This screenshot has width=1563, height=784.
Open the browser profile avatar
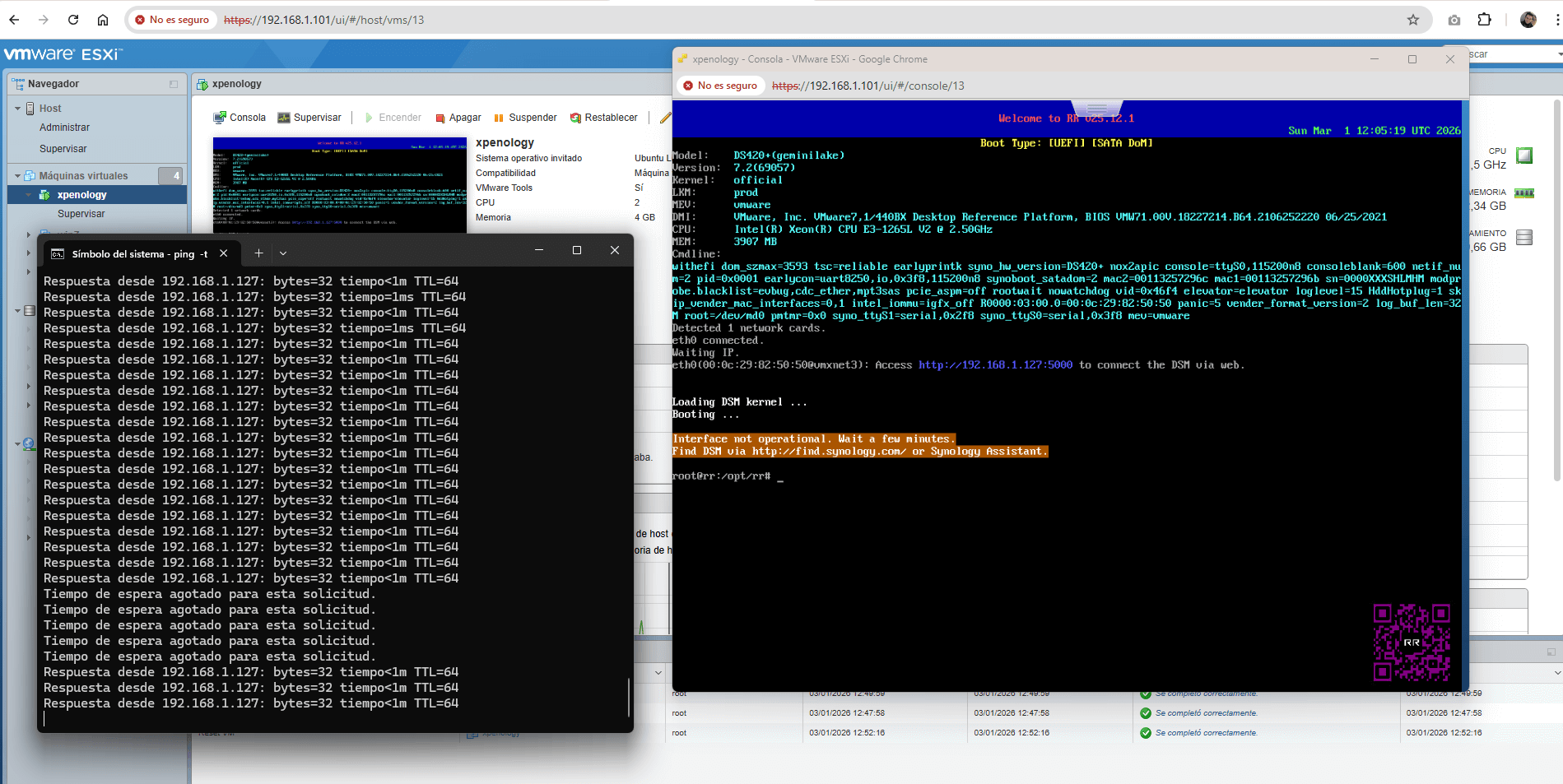pos(1528,20)
